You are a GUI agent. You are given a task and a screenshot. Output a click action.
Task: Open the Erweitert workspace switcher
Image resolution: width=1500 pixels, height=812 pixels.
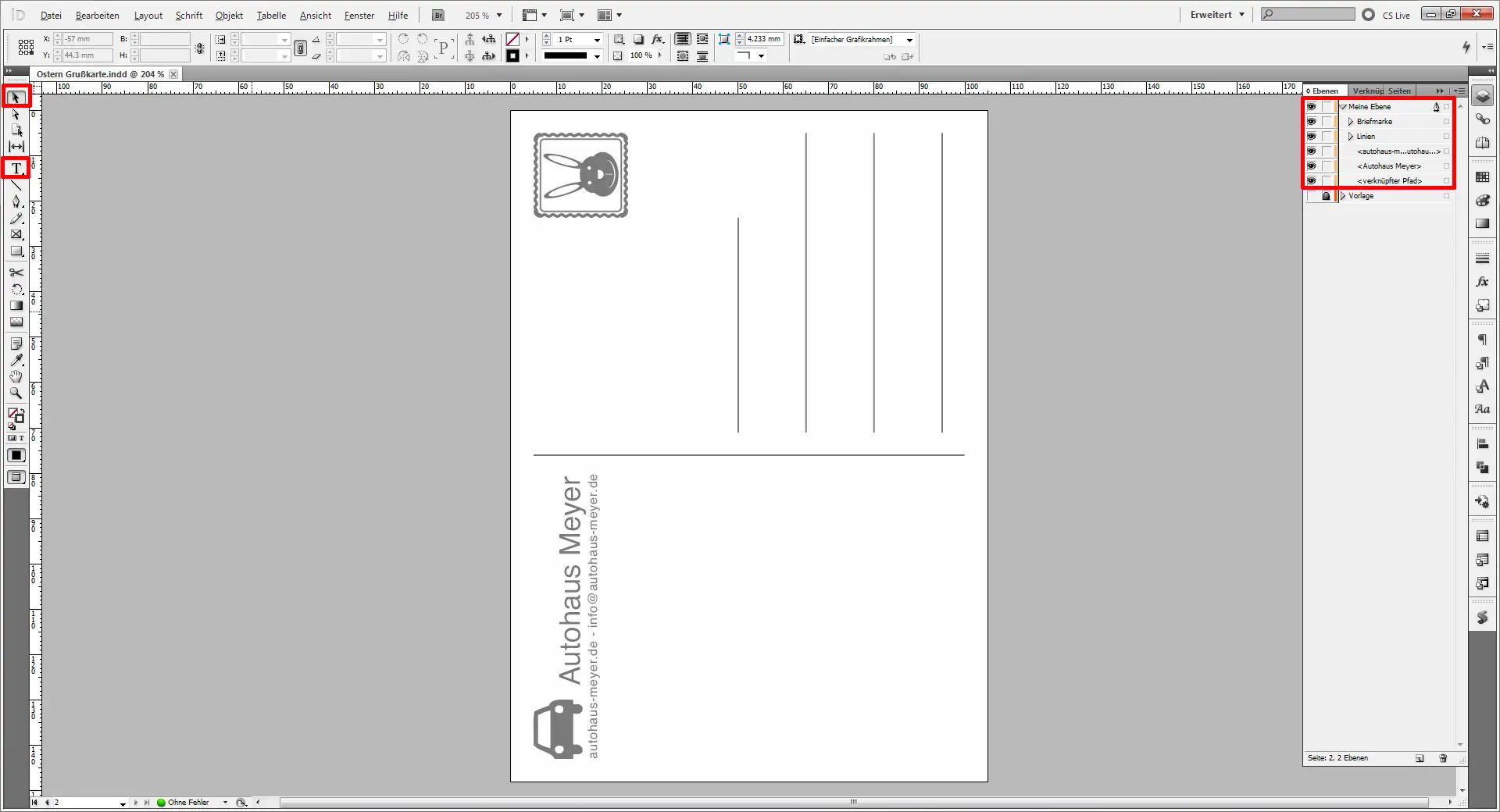(1216, 15)
